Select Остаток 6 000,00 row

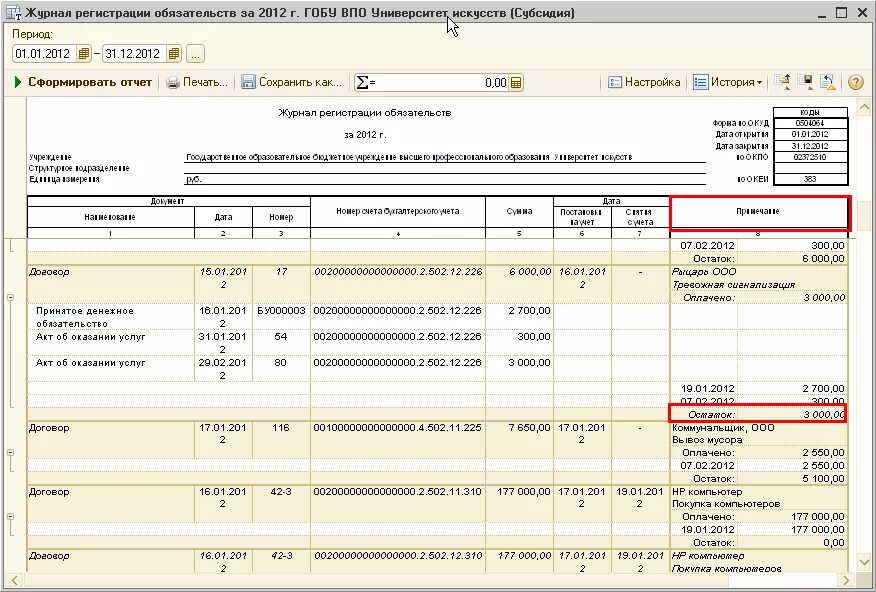[759, 259]
